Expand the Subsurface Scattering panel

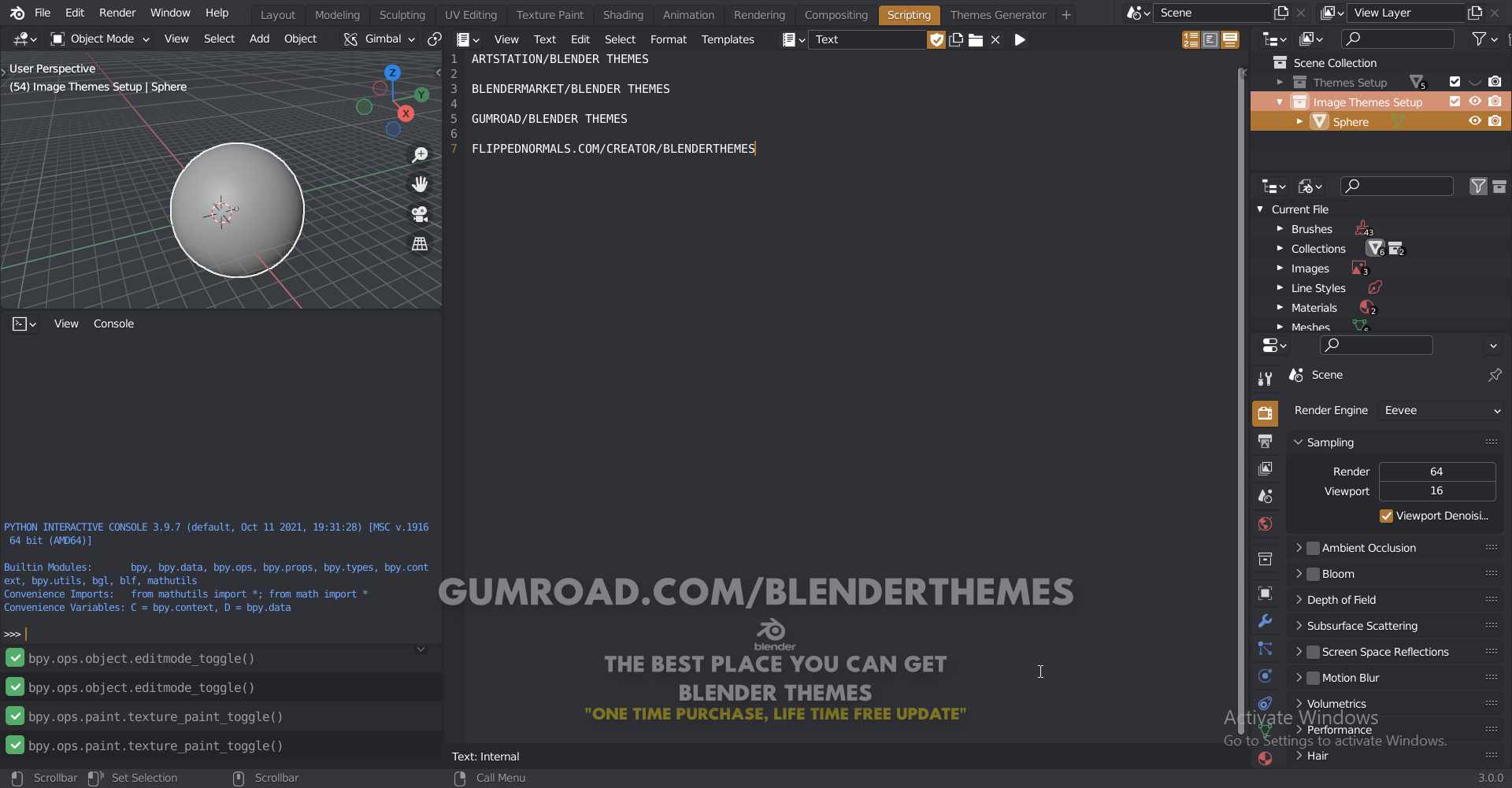pyautogui.click(x=1299, y=626)
